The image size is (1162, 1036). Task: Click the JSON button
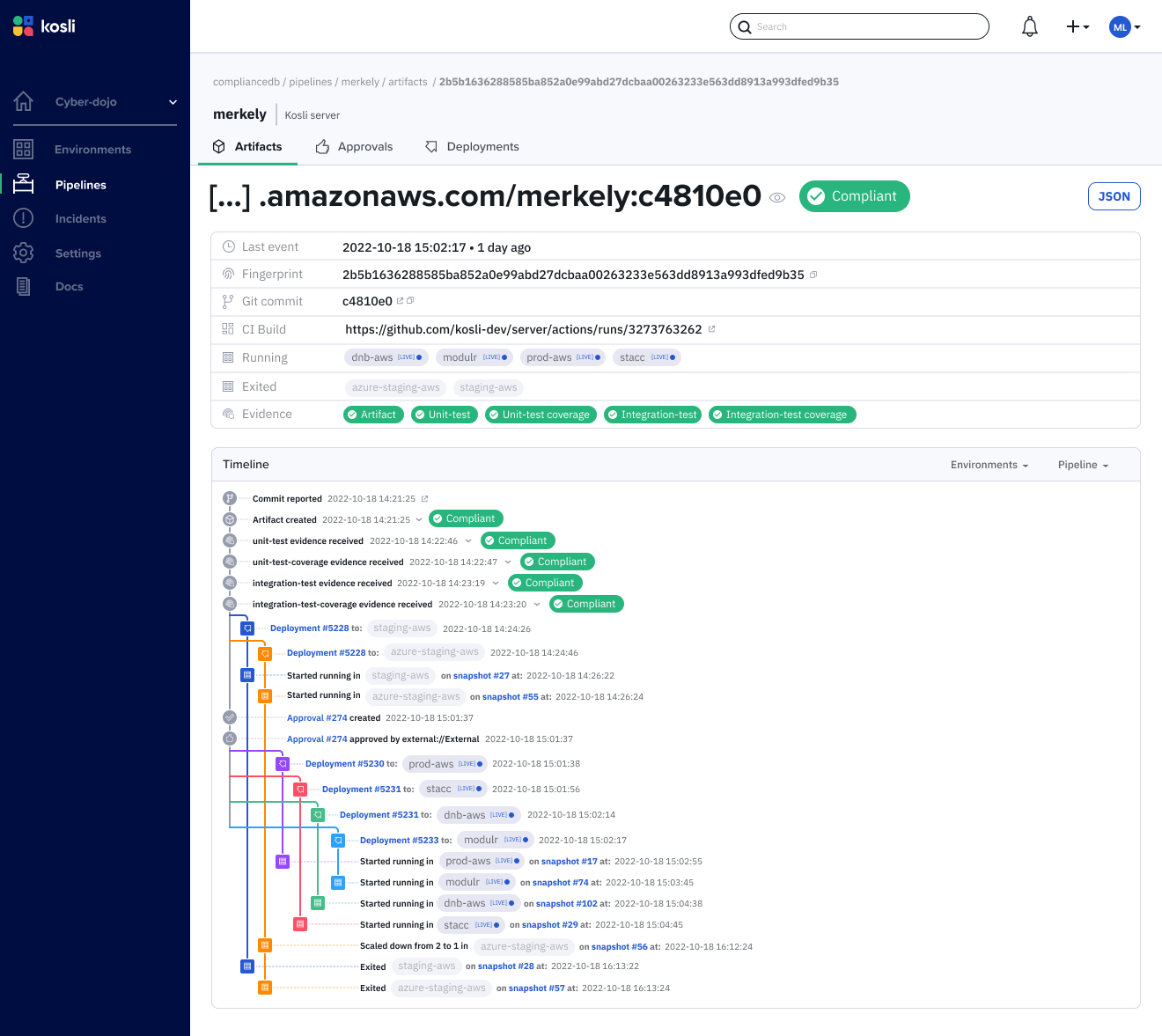1114,196
